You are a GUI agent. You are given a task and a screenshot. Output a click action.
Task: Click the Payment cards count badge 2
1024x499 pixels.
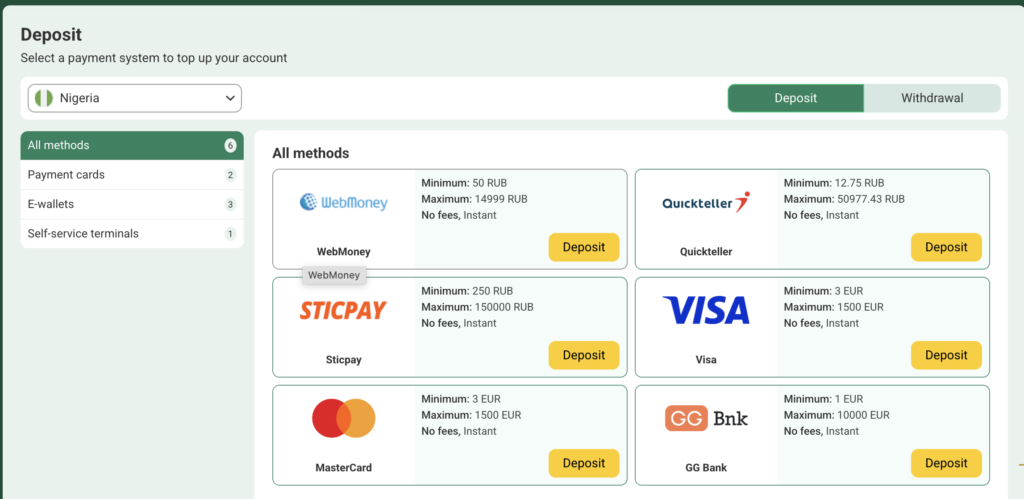[230, 175]
